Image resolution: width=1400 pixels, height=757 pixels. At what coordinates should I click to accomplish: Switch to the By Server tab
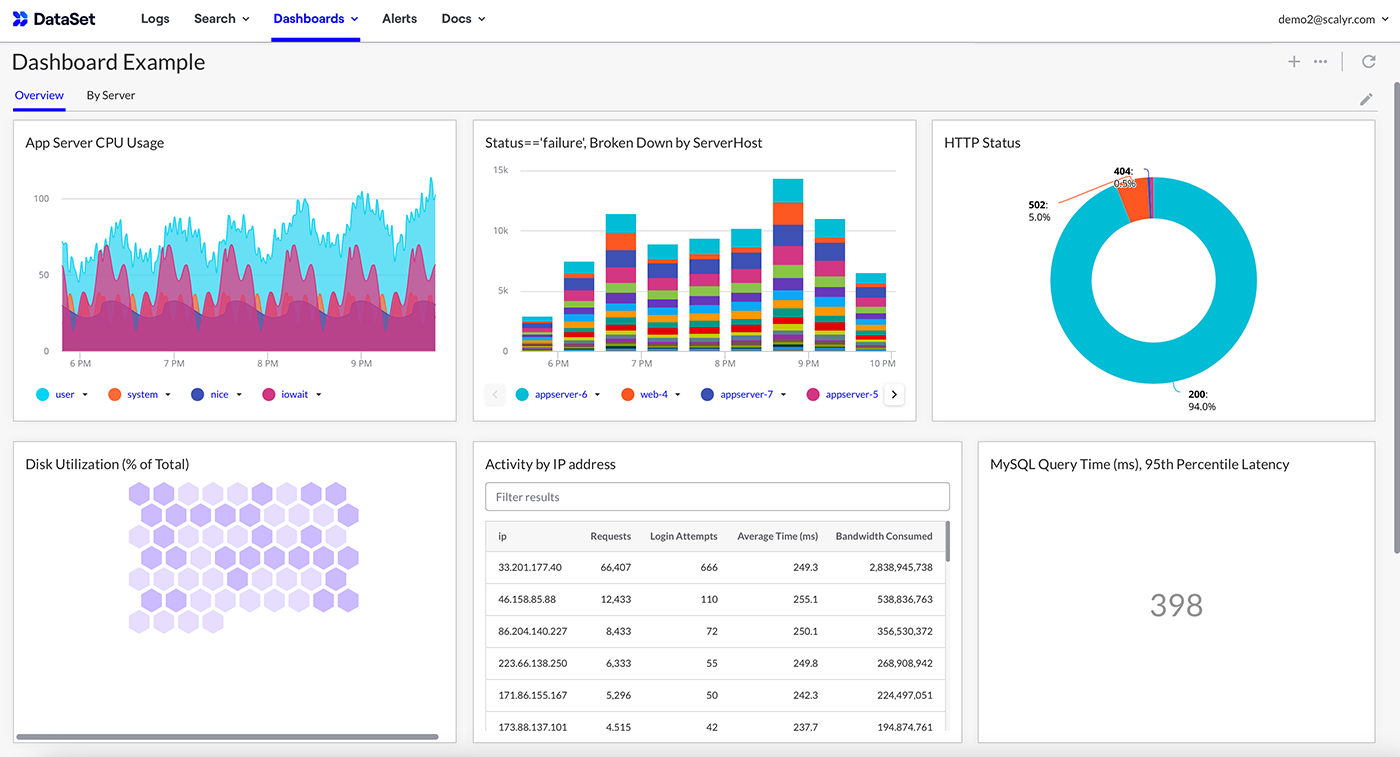[110, 96]
